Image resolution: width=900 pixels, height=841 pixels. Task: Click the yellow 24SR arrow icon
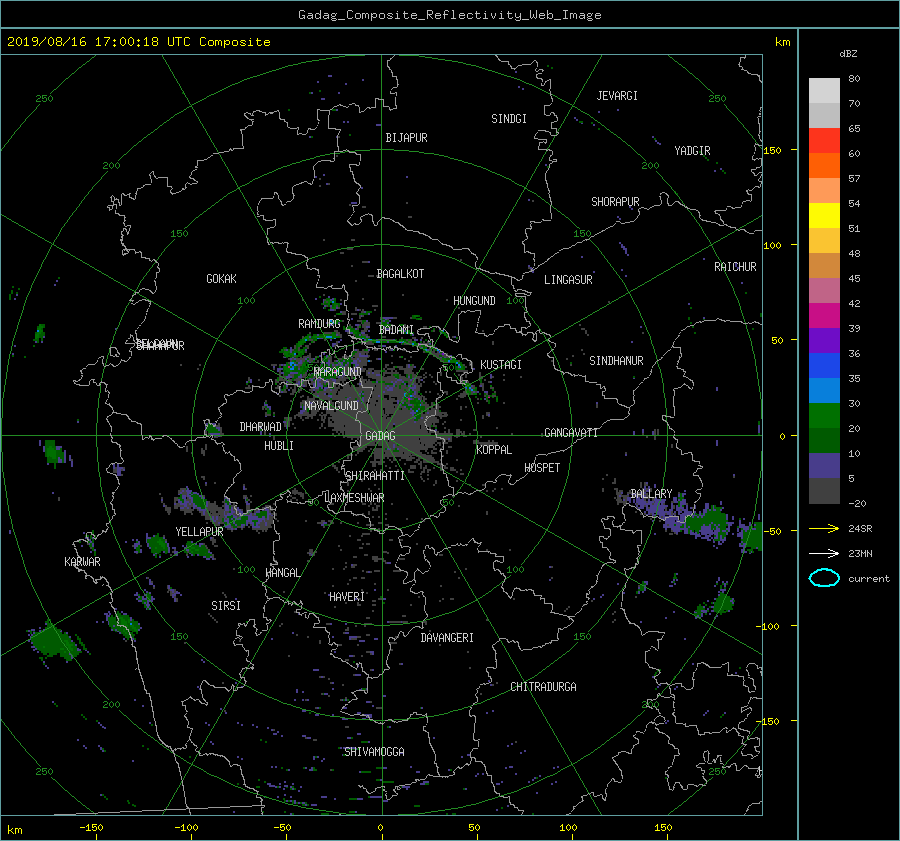click(x=824, y=529)
